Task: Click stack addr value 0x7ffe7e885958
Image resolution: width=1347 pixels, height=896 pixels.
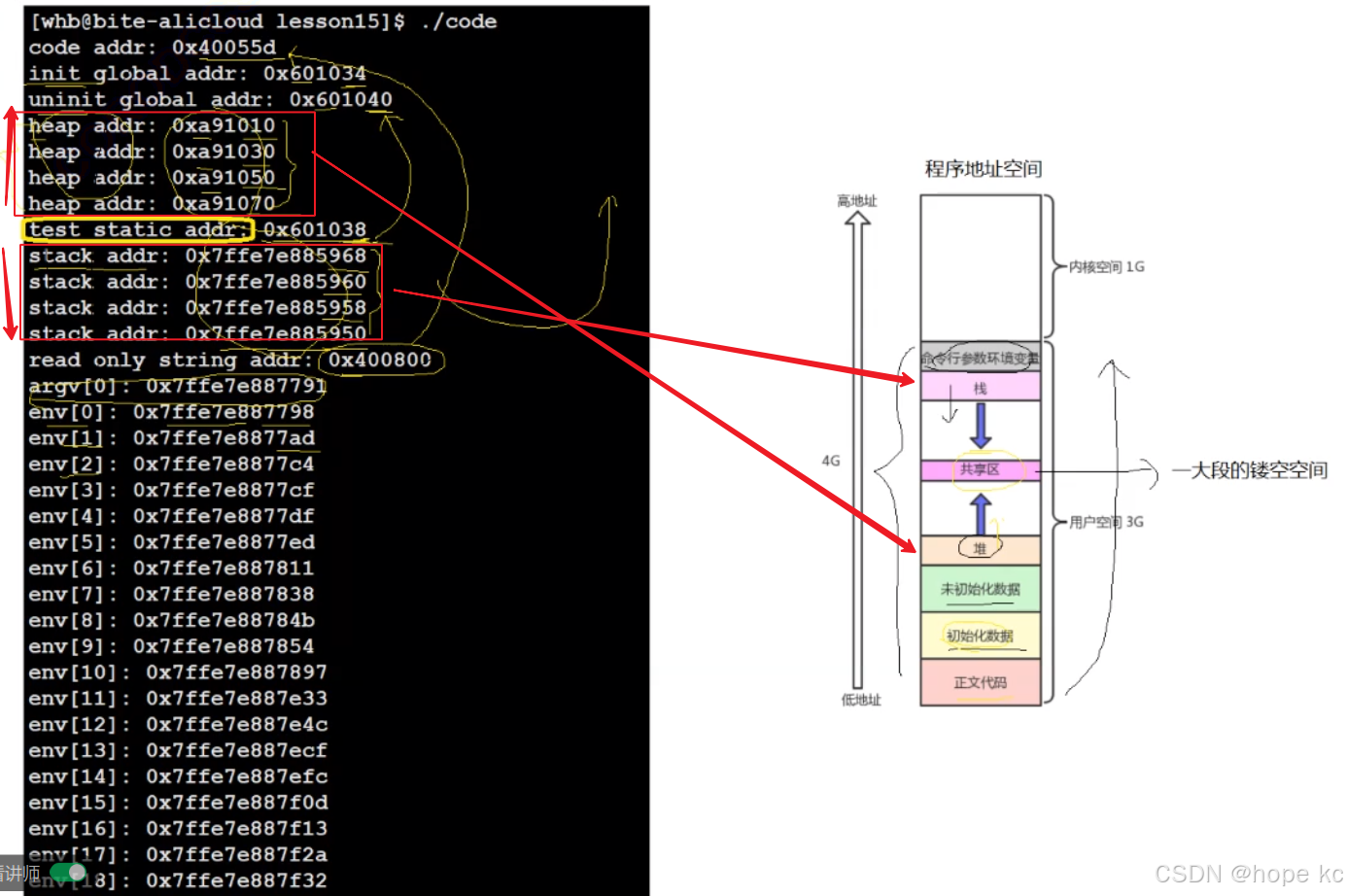Action: 276,308
